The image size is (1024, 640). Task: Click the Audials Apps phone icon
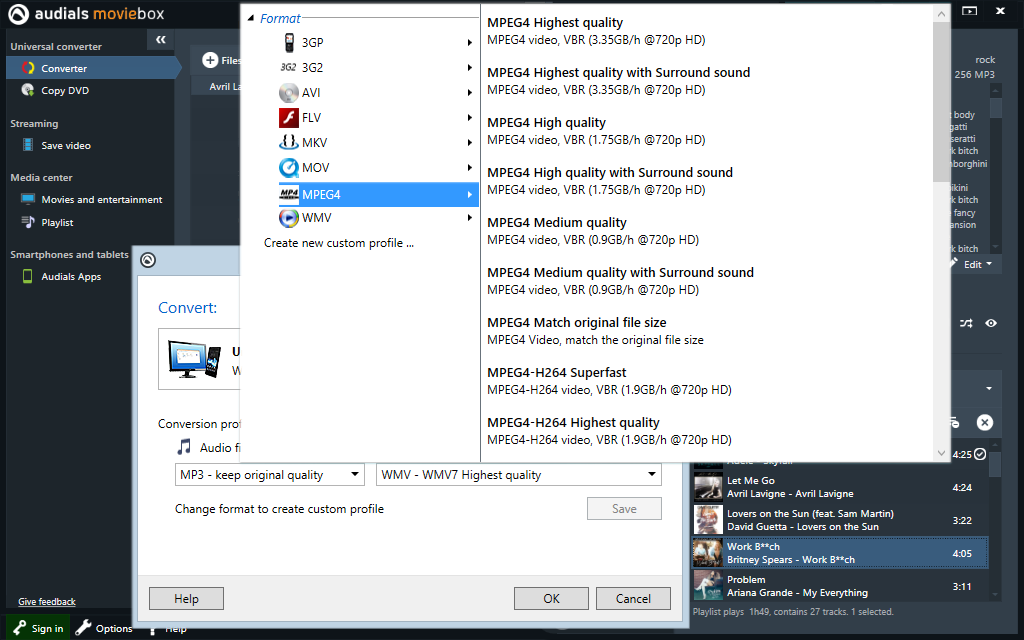(x=27, y=276)
